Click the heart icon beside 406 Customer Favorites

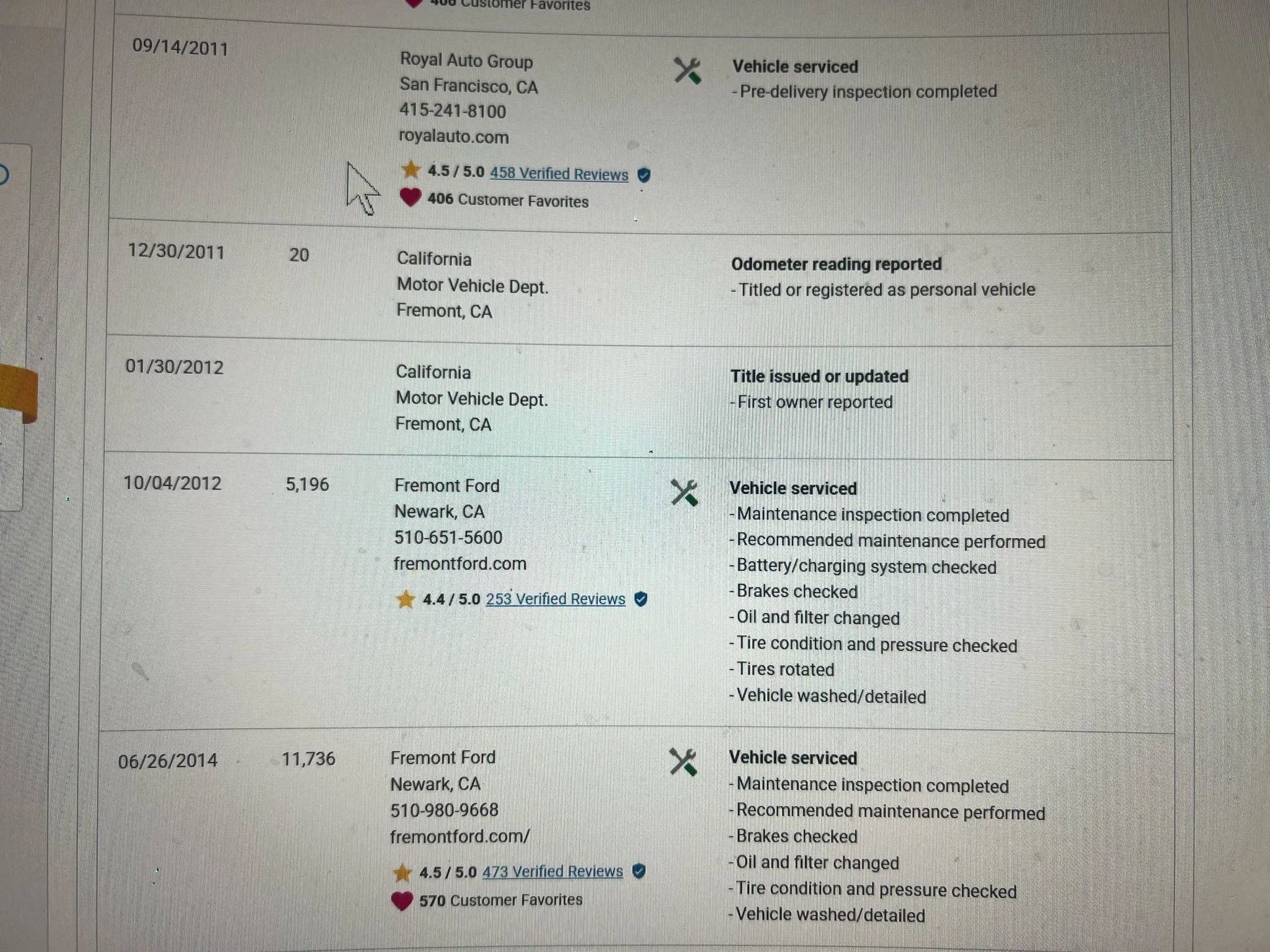410,198
